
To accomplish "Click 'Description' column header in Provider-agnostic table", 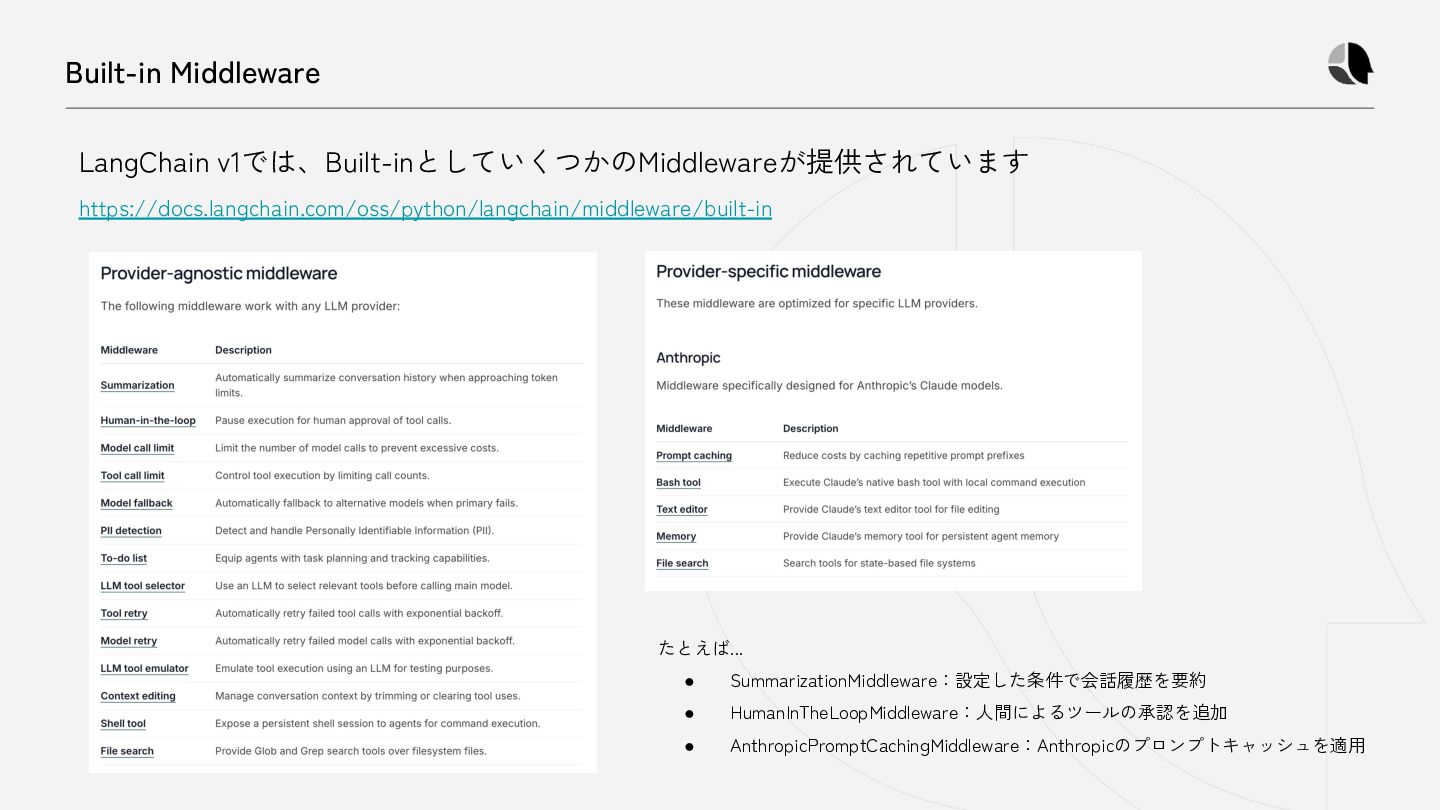I will point(243,350).
